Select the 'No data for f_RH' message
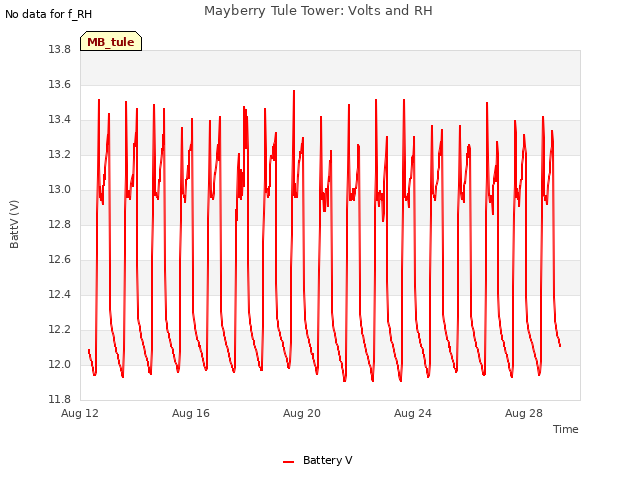The image size is (640, 480). click(49, 14)
